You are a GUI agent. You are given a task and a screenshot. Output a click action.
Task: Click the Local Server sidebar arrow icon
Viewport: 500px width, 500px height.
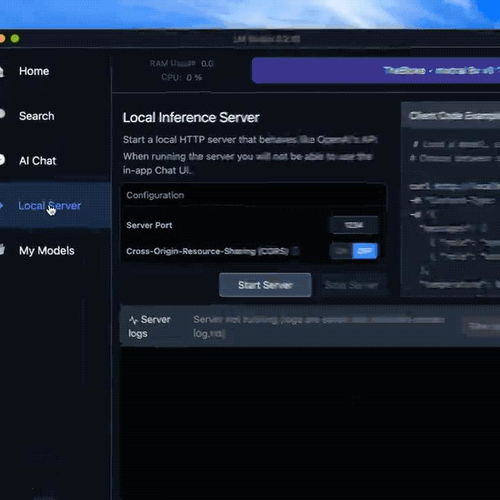point(2,205)
